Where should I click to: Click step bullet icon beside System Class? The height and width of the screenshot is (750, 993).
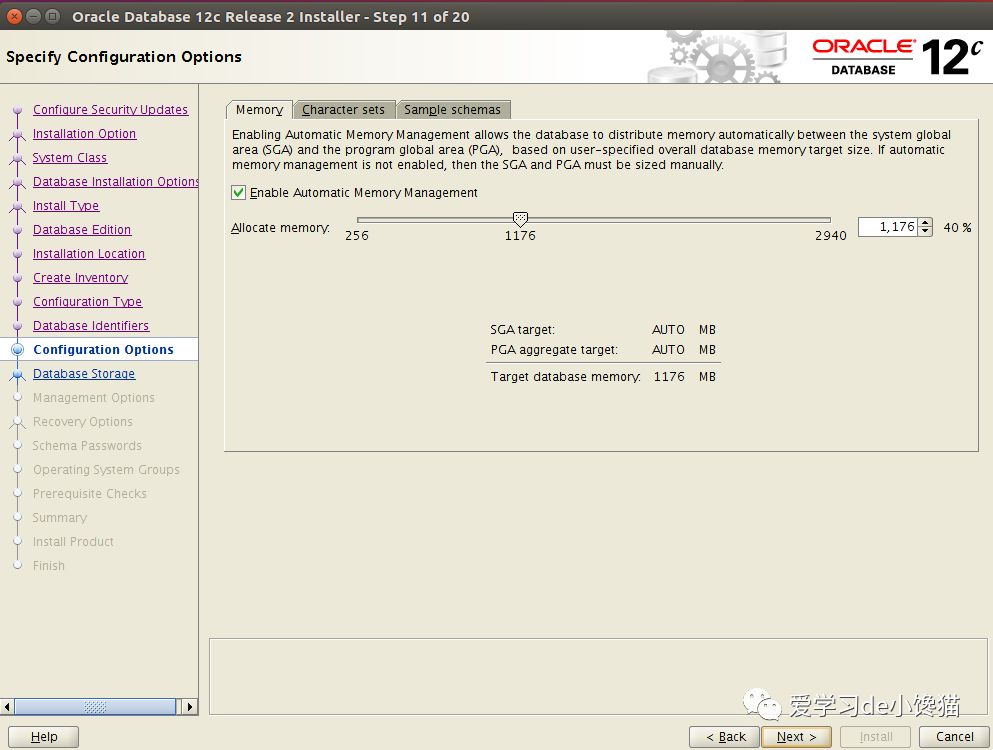tap(18, 158)
